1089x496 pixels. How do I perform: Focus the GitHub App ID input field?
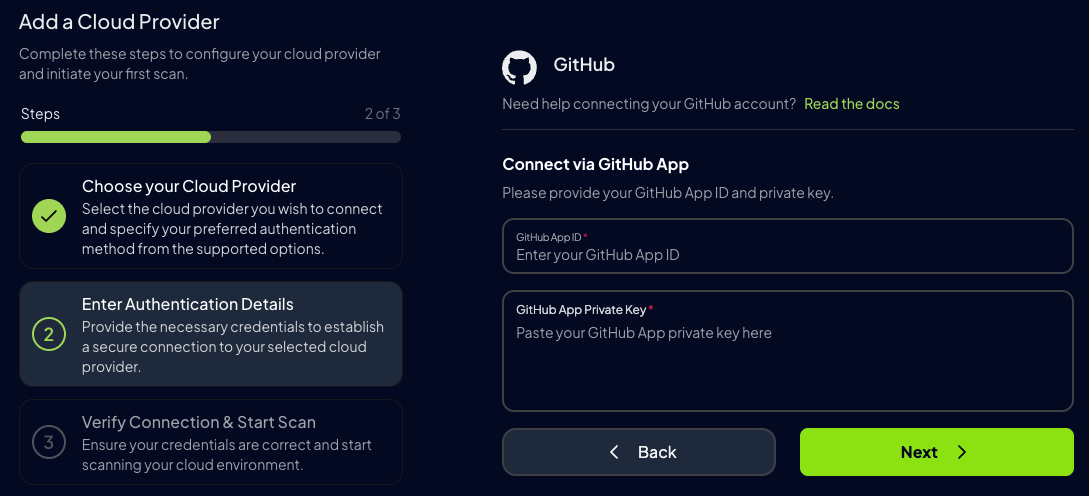(x=787, y=255)
